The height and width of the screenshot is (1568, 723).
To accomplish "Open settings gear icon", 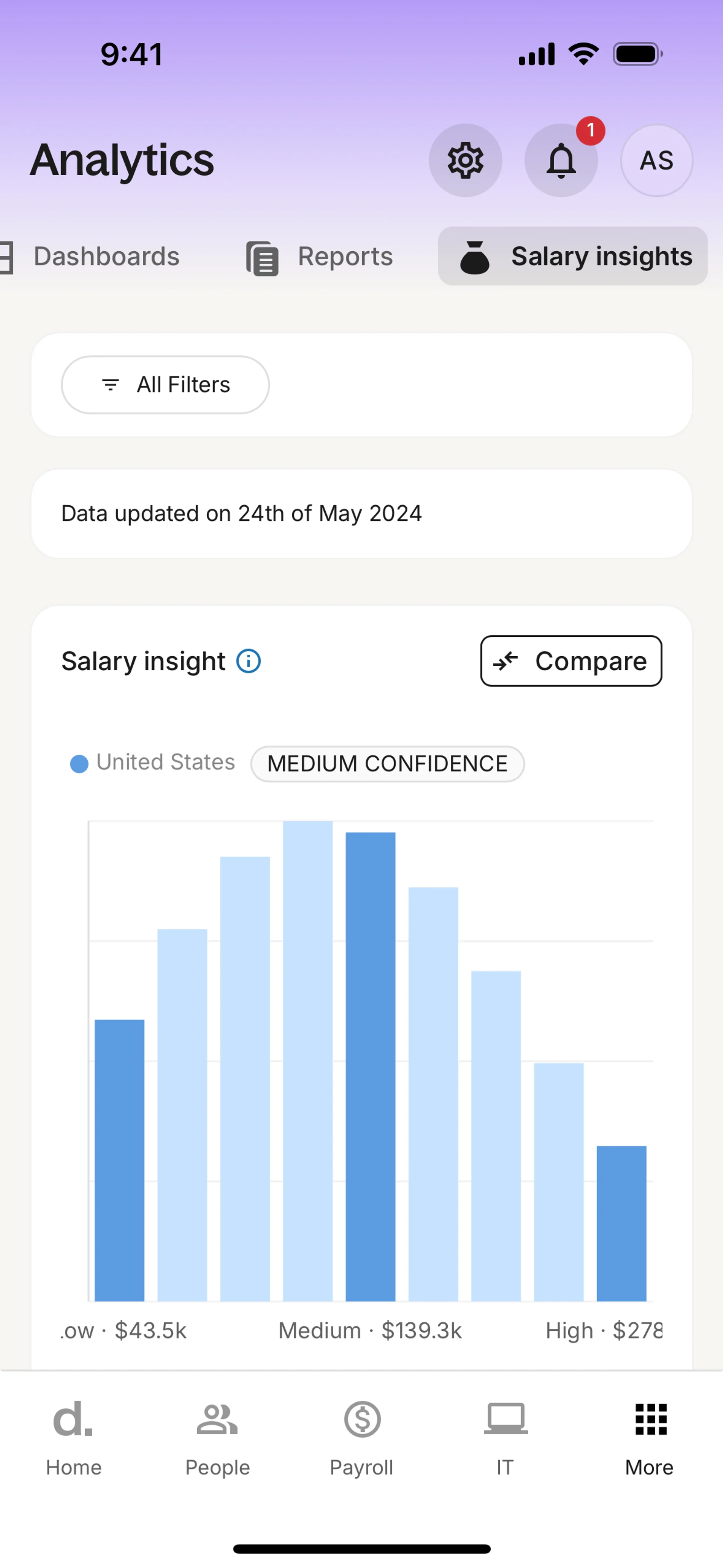I will pyautogui.click(x=465, y=161).
